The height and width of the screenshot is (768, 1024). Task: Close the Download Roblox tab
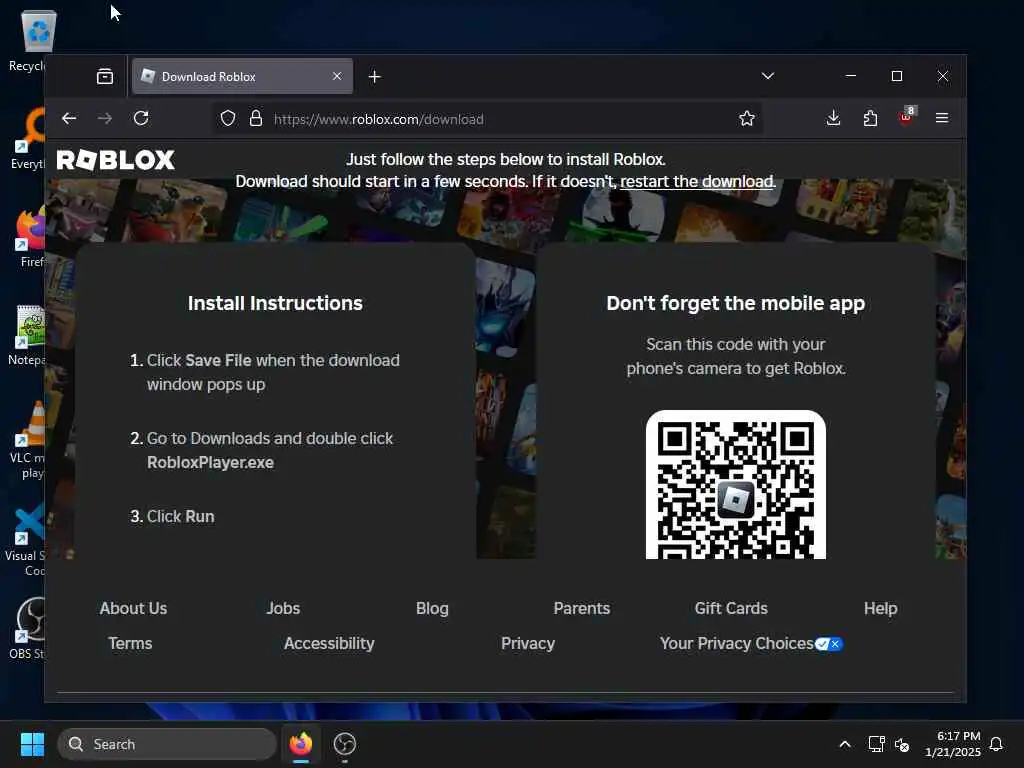337,76
